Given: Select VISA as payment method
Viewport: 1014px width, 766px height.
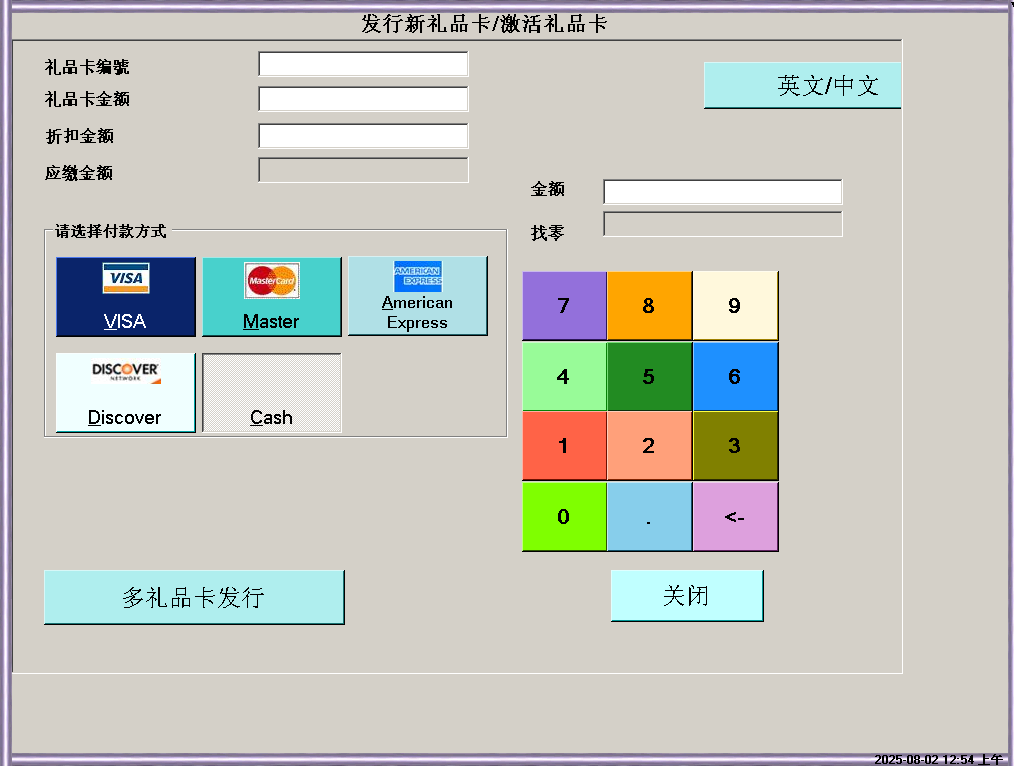Looking at the screenshot, I should (125, 297).
